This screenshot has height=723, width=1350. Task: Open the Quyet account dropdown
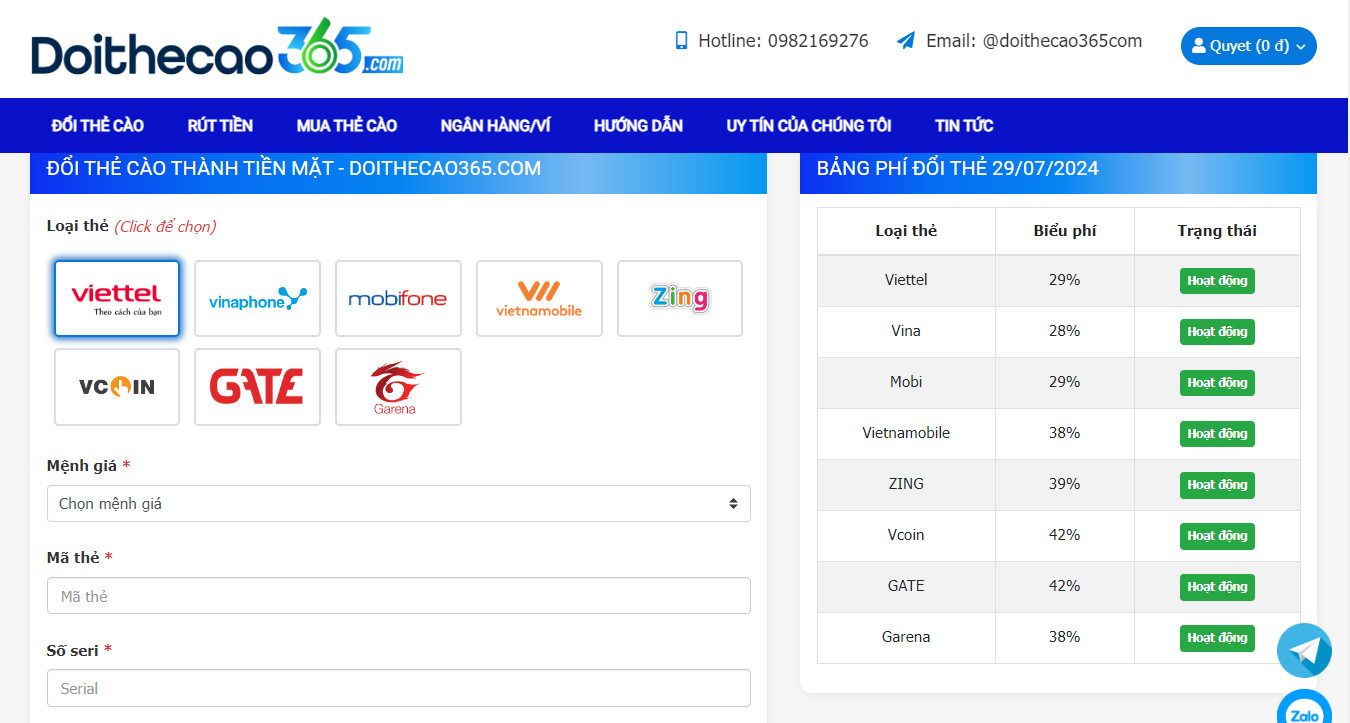click(x=1248, y=46)
